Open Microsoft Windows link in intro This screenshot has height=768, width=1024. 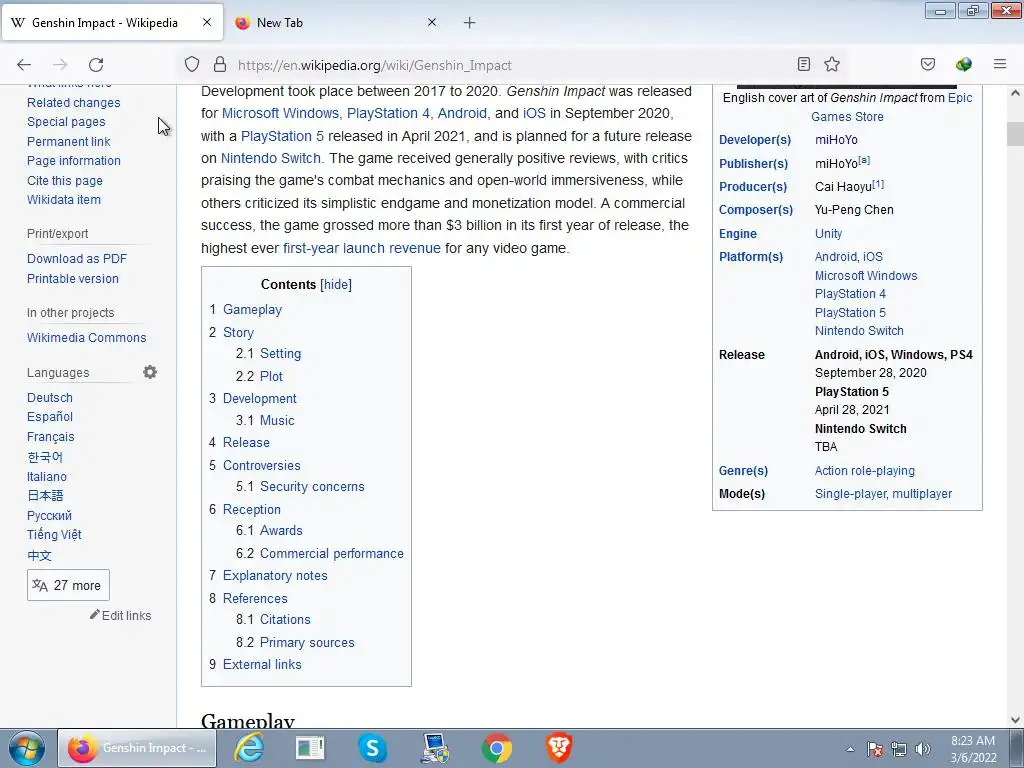(280, 113)
